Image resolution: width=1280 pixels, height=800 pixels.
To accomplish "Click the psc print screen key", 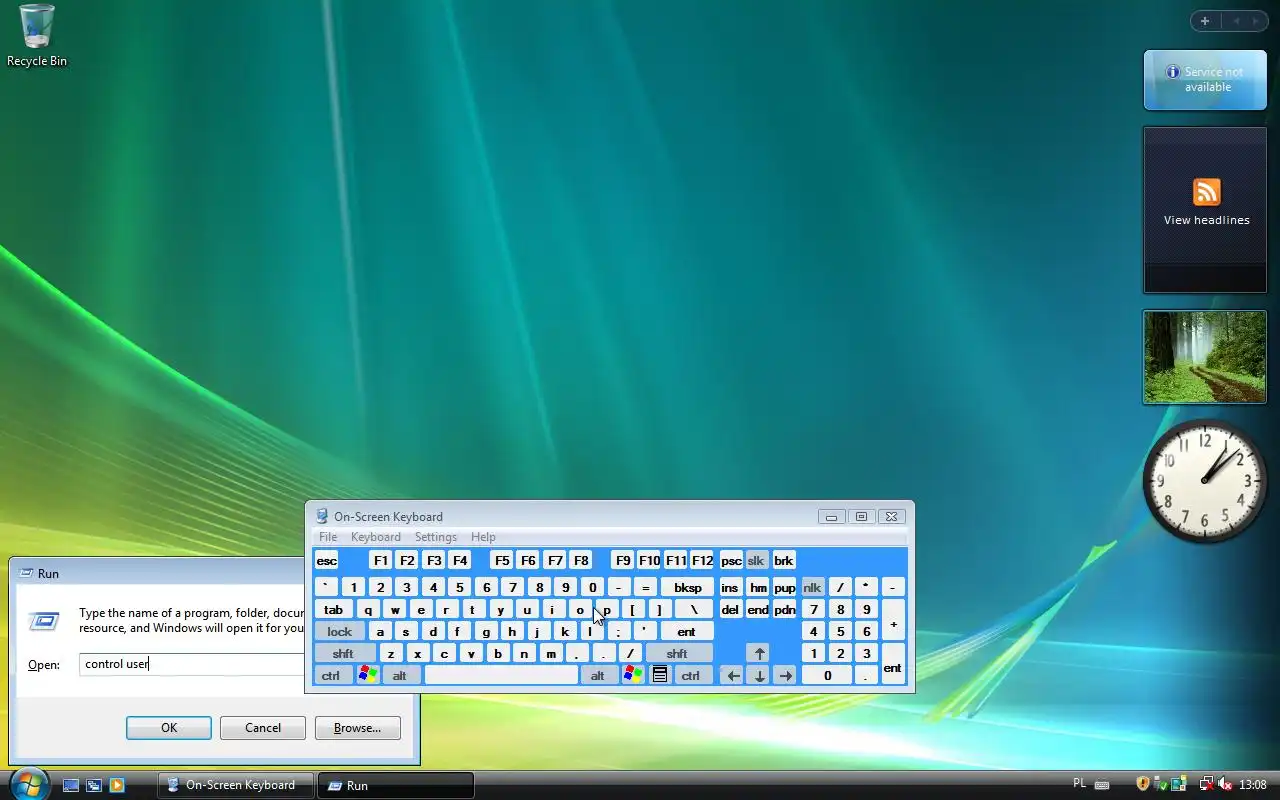I will click(731, 560).
